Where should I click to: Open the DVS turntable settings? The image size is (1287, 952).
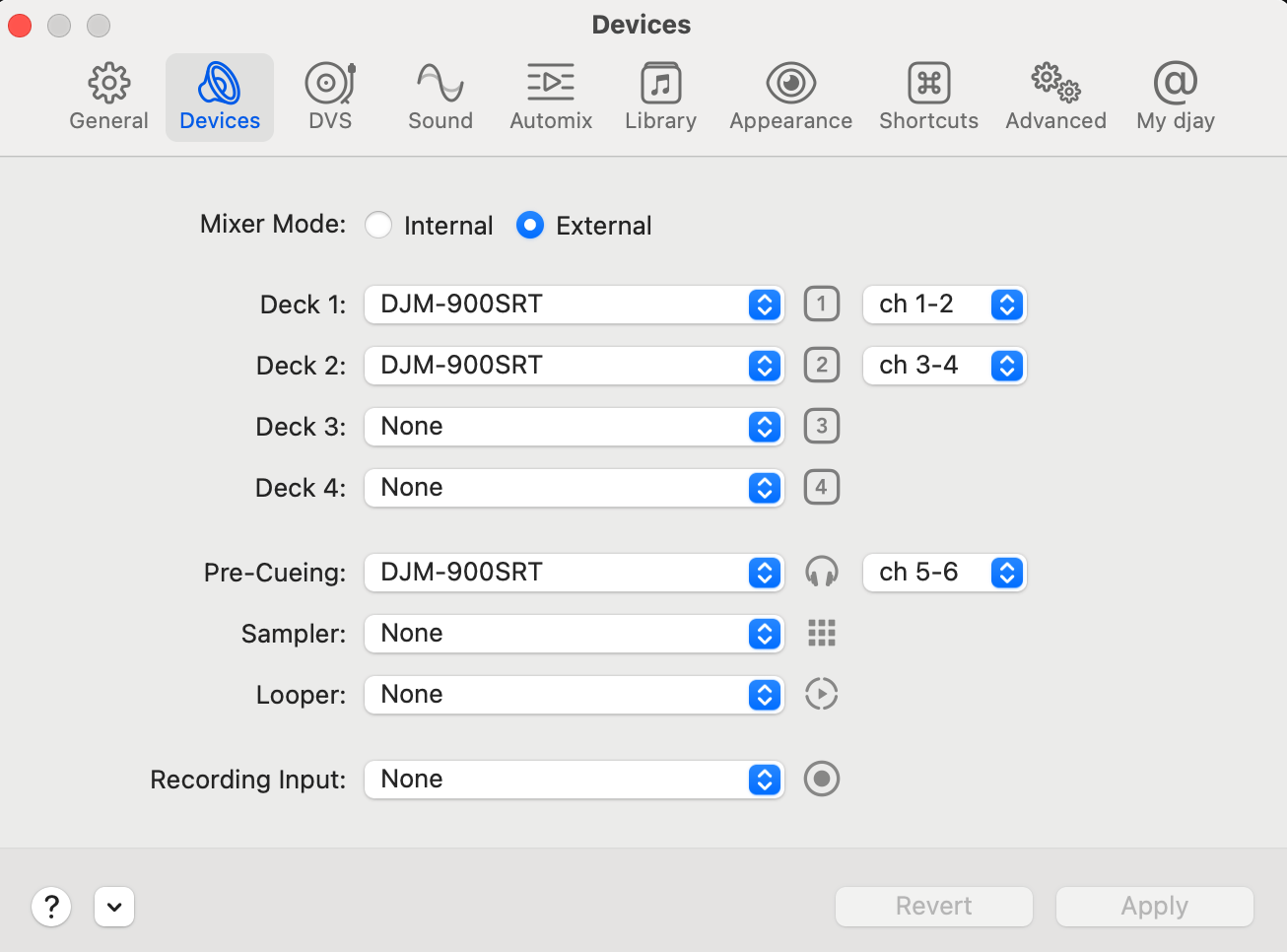click(329, 97)
